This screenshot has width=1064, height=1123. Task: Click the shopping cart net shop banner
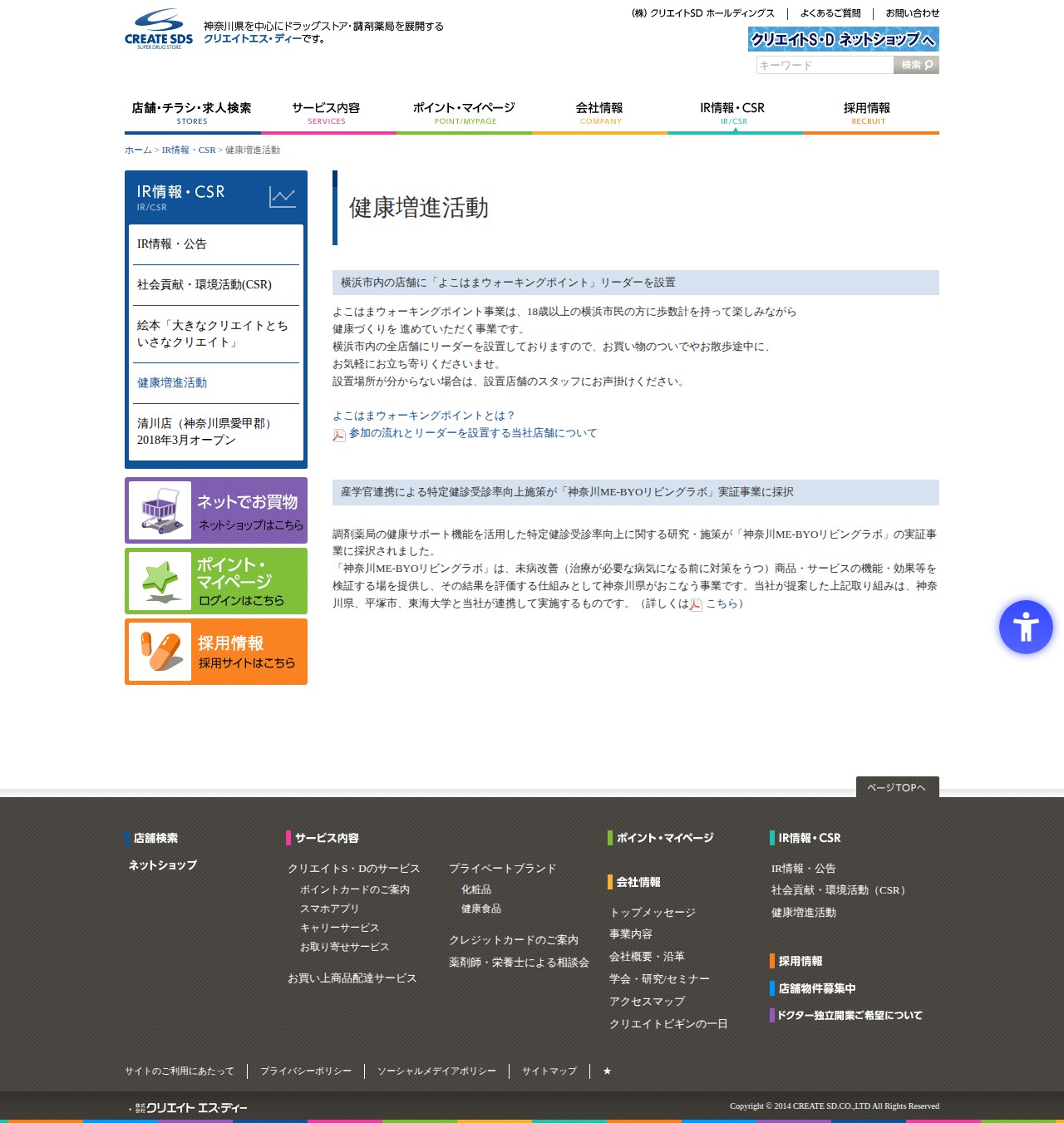(216, 510)
